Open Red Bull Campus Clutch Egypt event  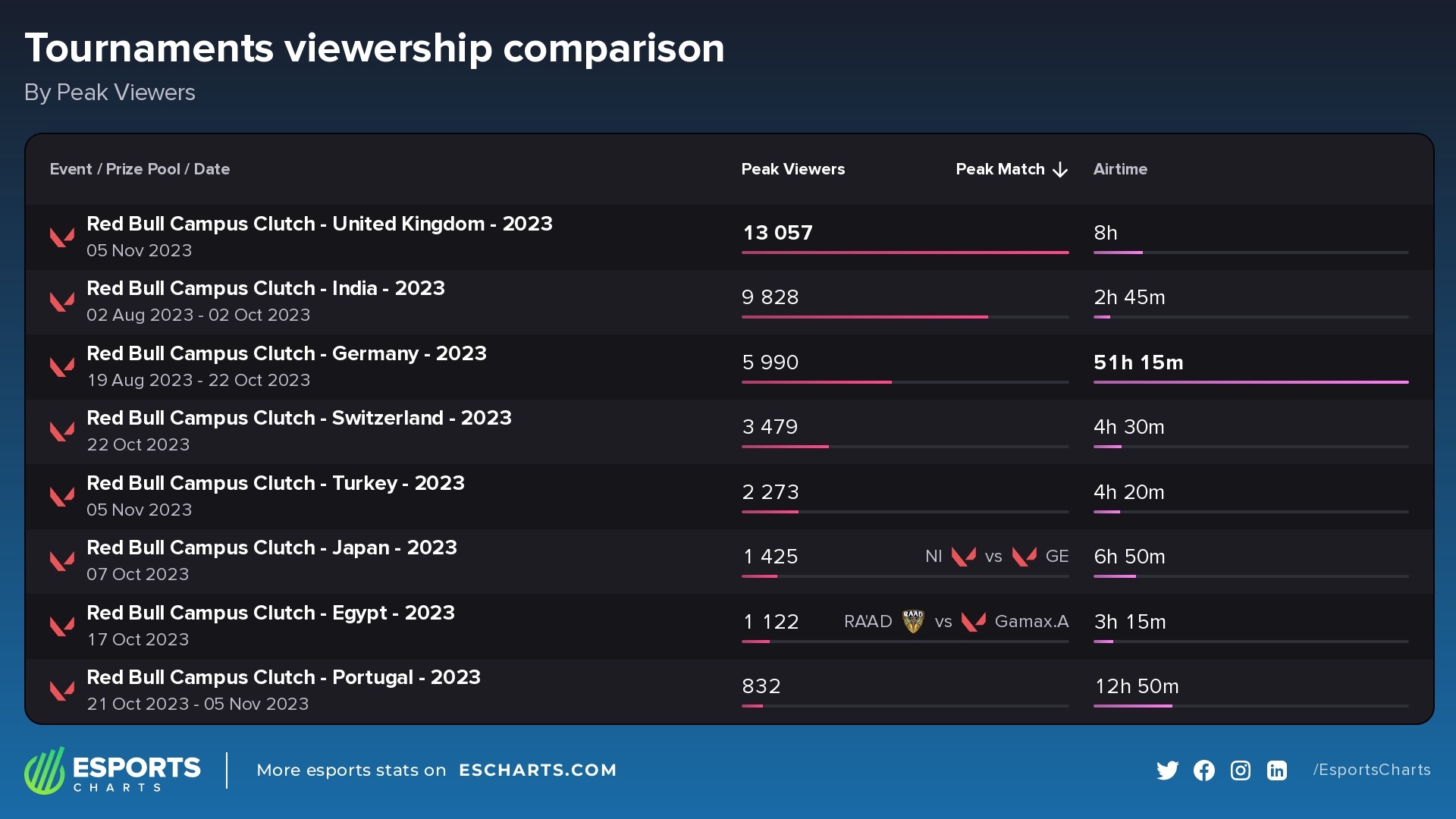click(271, 613)
